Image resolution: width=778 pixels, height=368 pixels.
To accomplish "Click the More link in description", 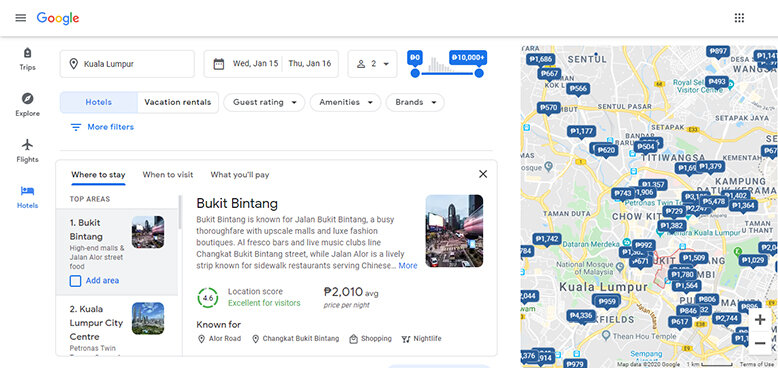I will 408,266.
